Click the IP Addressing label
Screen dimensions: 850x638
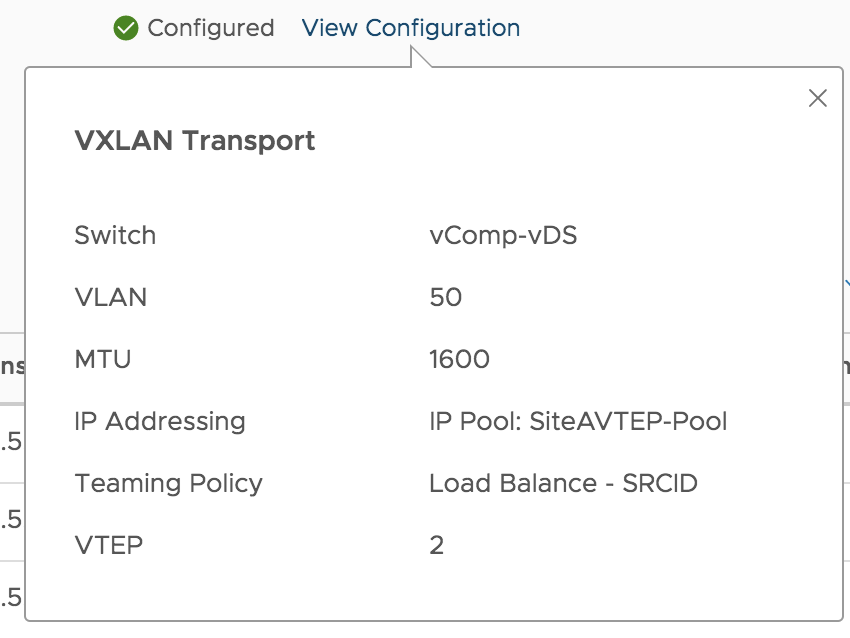[x=160, y=422]
